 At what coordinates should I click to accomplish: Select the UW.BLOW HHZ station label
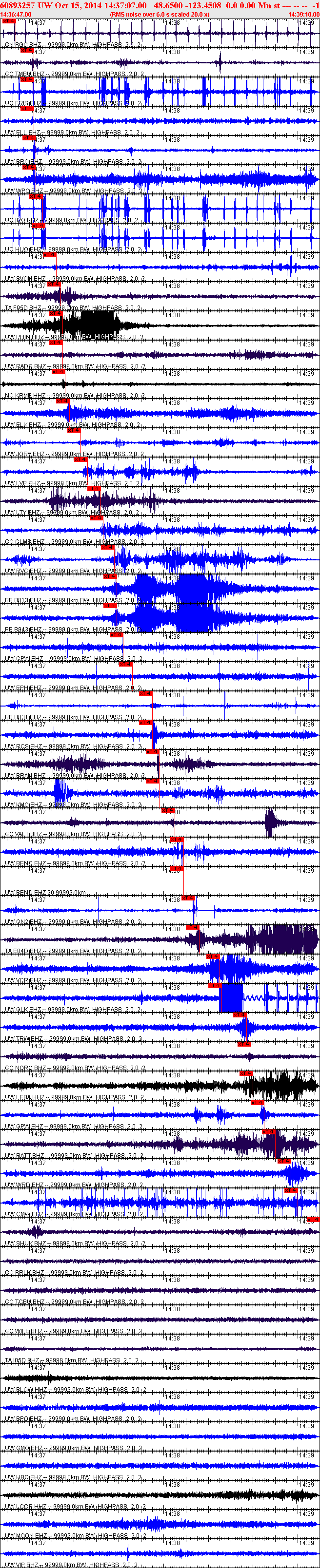(x=76, y=1389)
